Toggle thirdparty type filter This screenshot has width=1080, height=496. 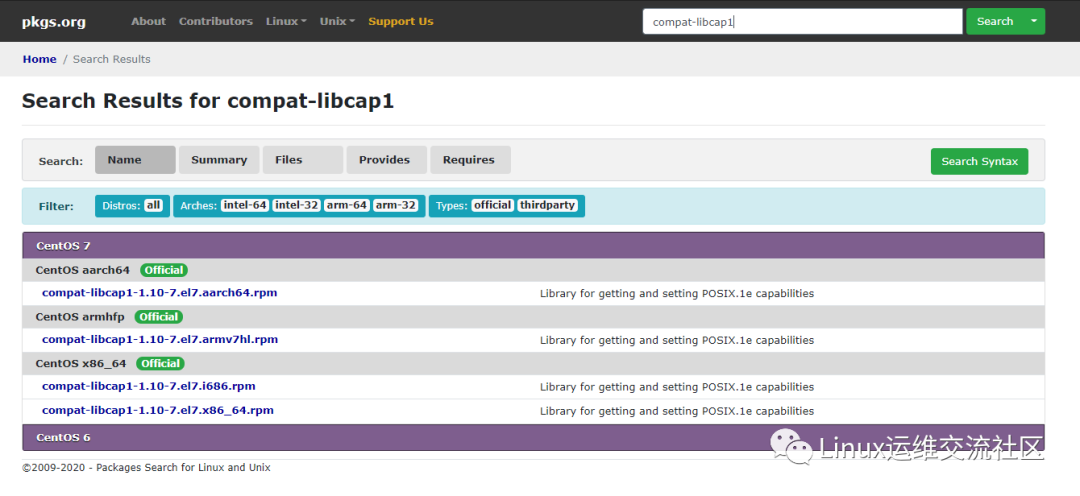coord(548,205)
